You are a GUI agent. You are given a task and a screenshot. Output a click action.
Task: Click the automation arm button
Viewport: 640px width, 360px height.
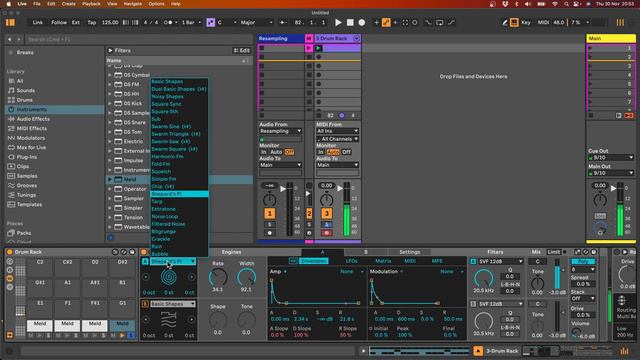click(x=386, y=22)
